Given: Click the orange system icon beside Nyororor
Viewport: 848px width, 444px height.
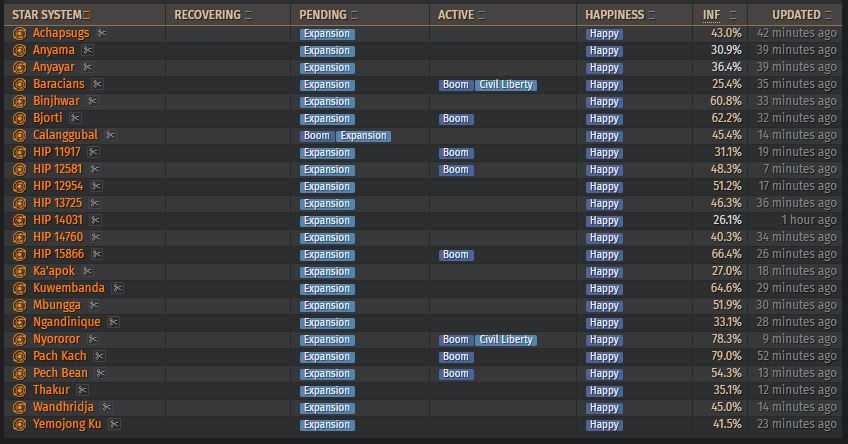Looking at the screenshot, I should (19, 340).
